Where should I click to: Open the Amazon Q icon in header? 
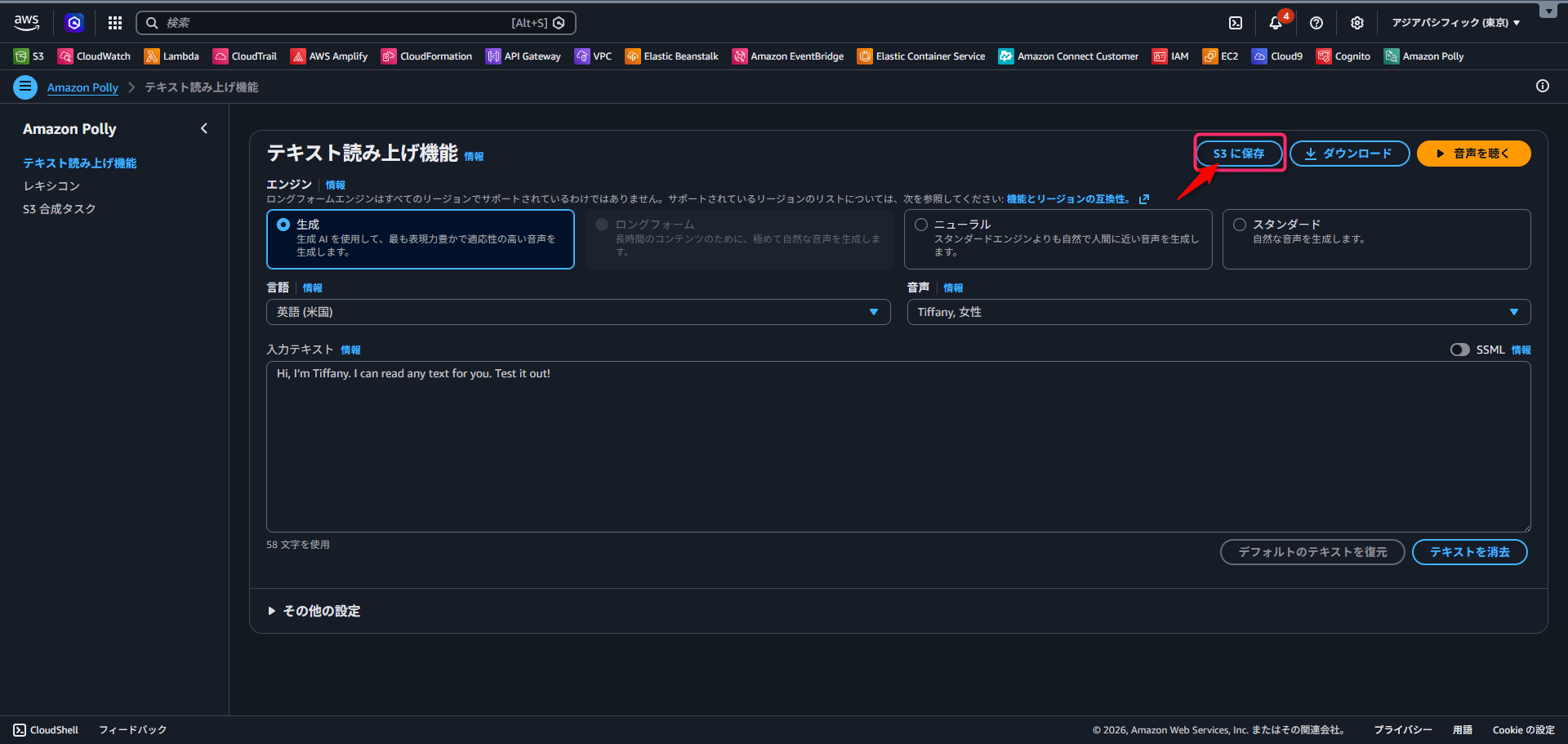(74, 23)
